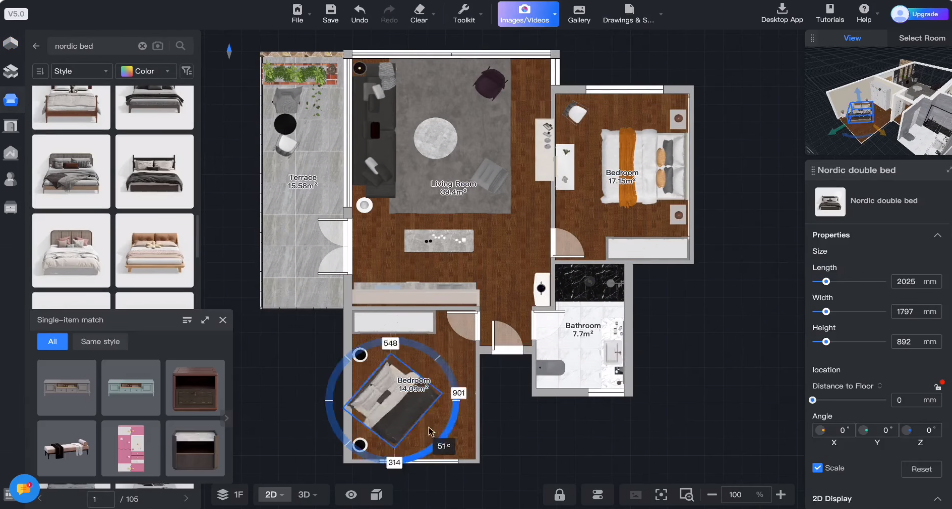Toggle the canvas lock icon
The width and height of the screenshot is (952, 509).
point(559,494)
